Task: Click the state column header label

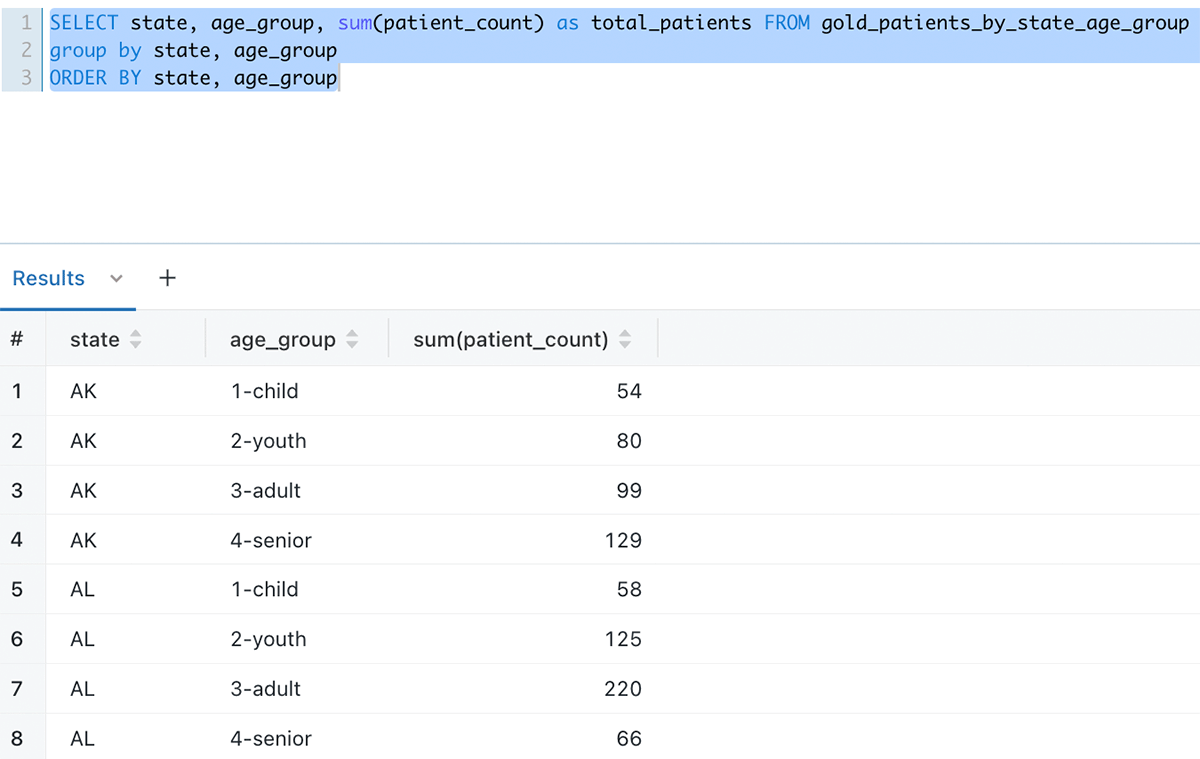Action: 94,340
